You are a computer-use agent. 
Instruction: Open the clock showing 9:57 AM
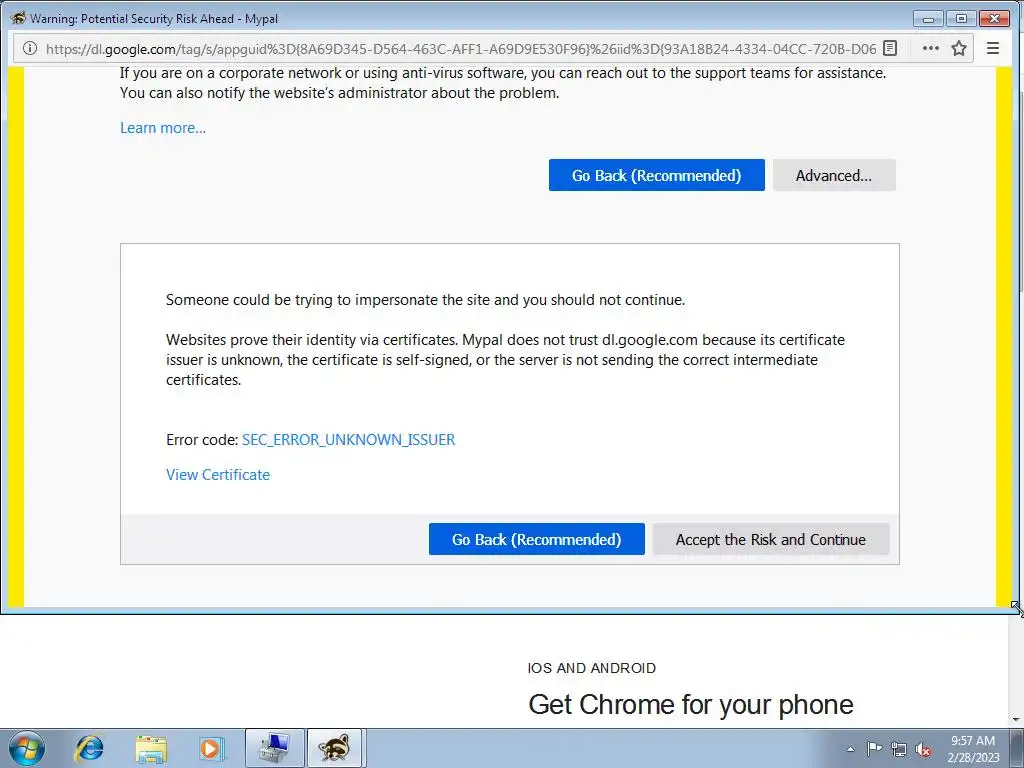pos(973,748)
